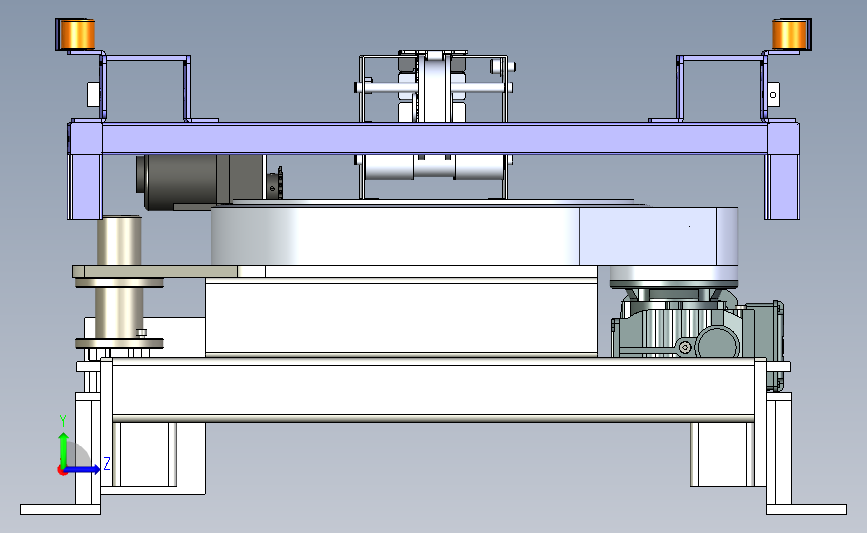The height and width of the screenshot is (533, 867).
Task: Pick the beige horizontal arm plate
Action: coord(155,271)
